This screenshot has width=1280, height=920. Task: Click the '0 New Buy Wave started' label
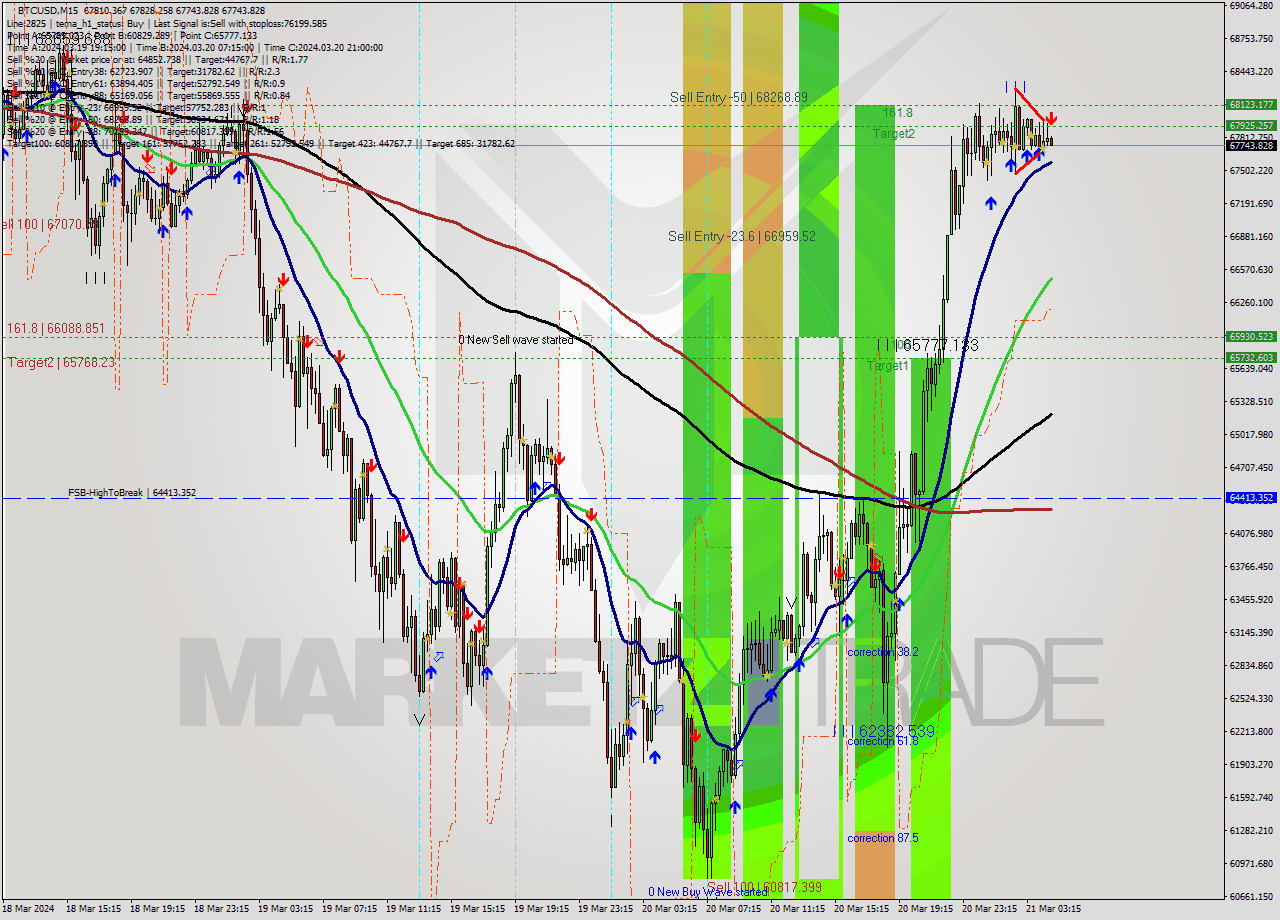[708, 892]
